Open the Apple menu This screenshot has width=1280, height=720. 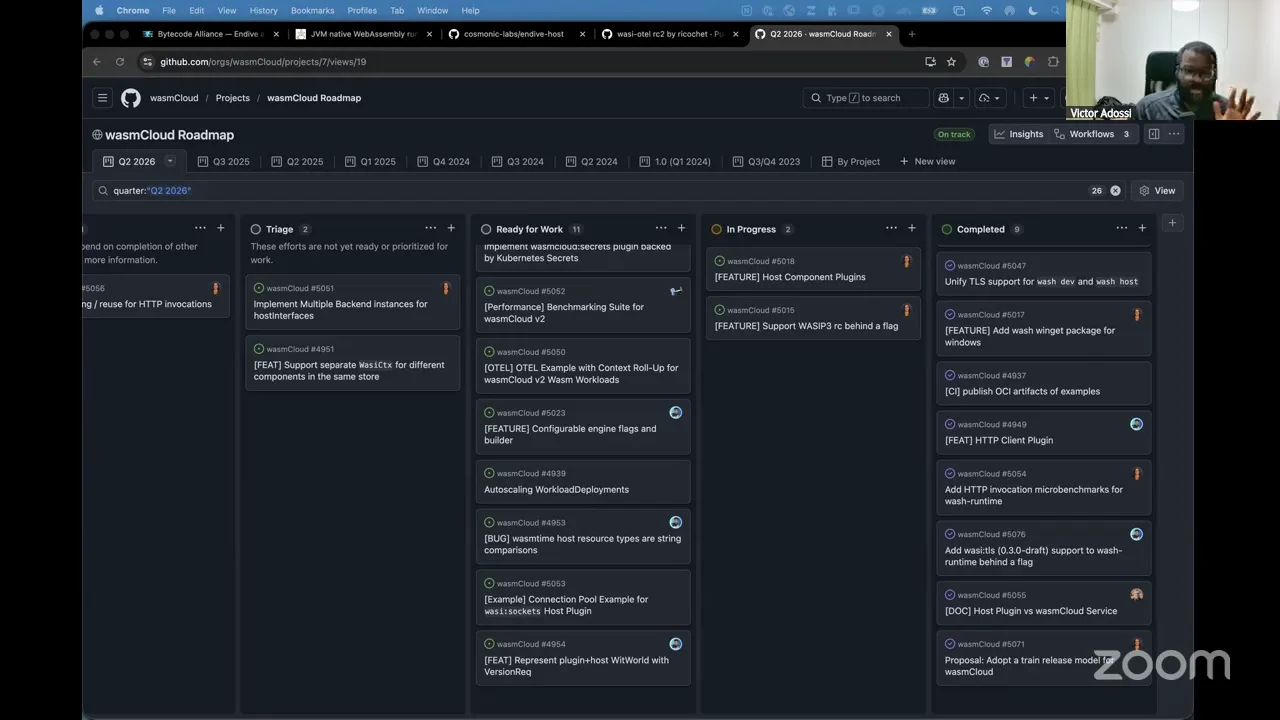(x=99, y=10)
